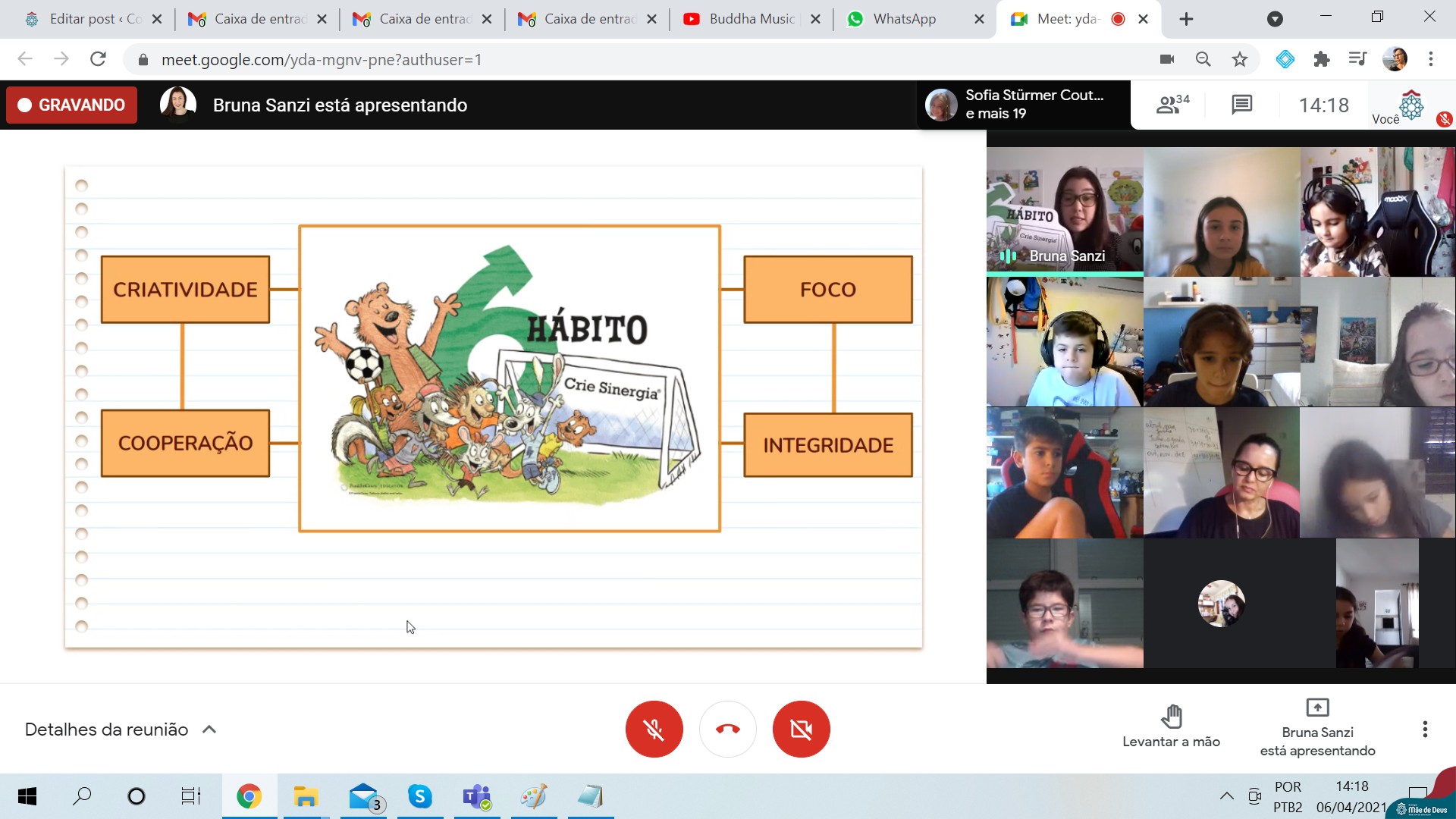Viewport: 1456px width, 819px height.
Task: Show hidden system tray icons
Action: [1226, 795]
